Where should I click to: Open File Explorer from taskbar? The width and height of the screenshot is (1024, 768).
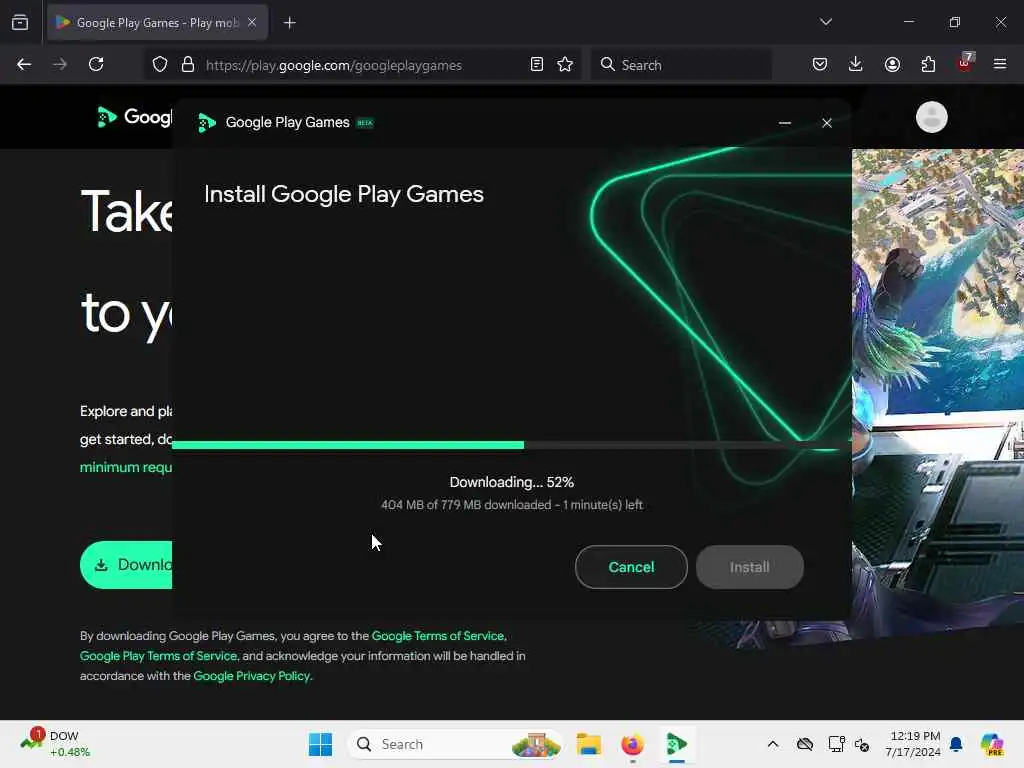588,744
